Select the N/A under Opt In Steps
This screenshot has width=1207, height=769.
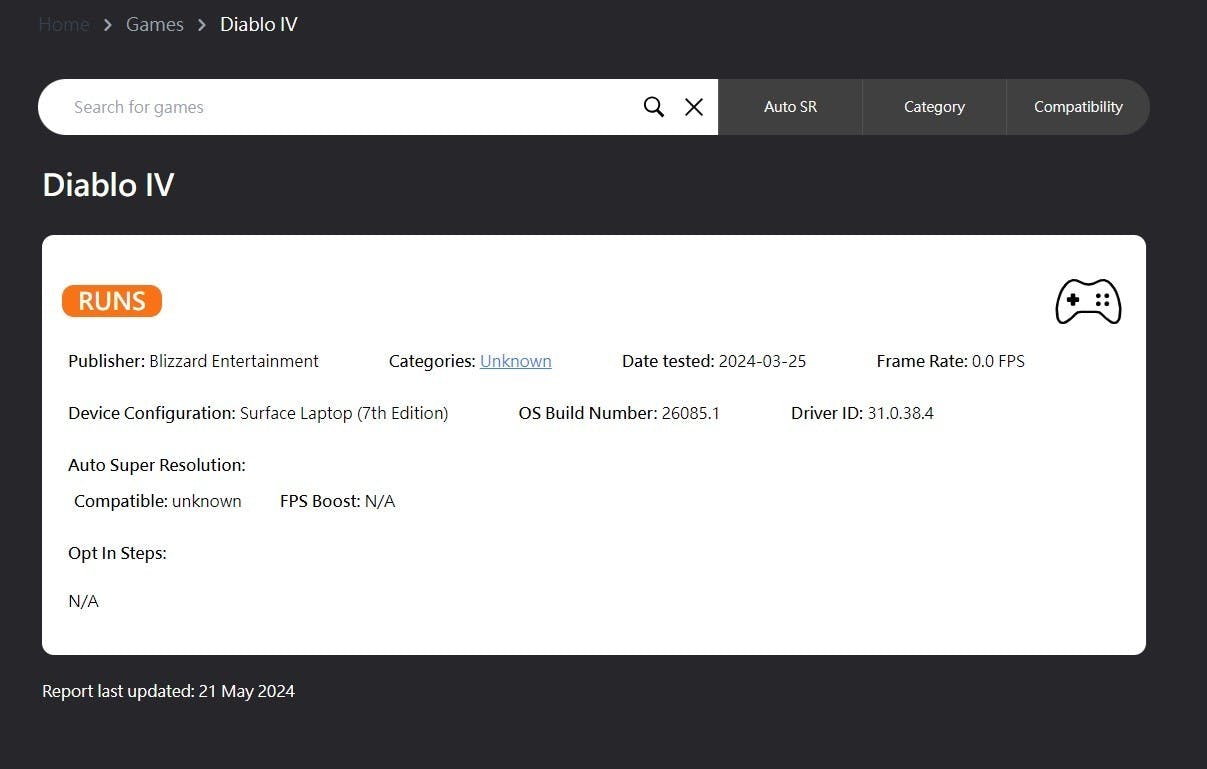[83, 601]
